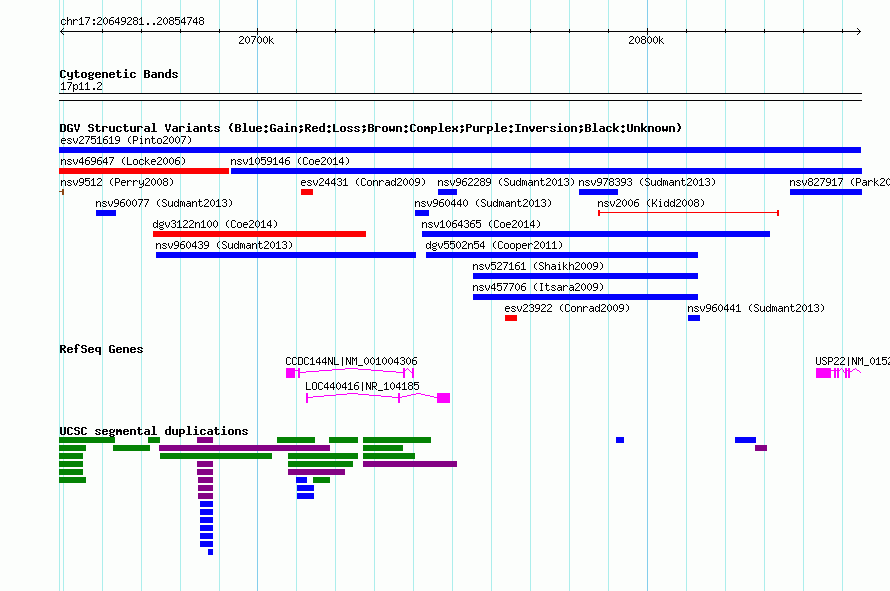
Task: Click the LOC440416|NR_104185 label
Action: [x=362, y=386]
